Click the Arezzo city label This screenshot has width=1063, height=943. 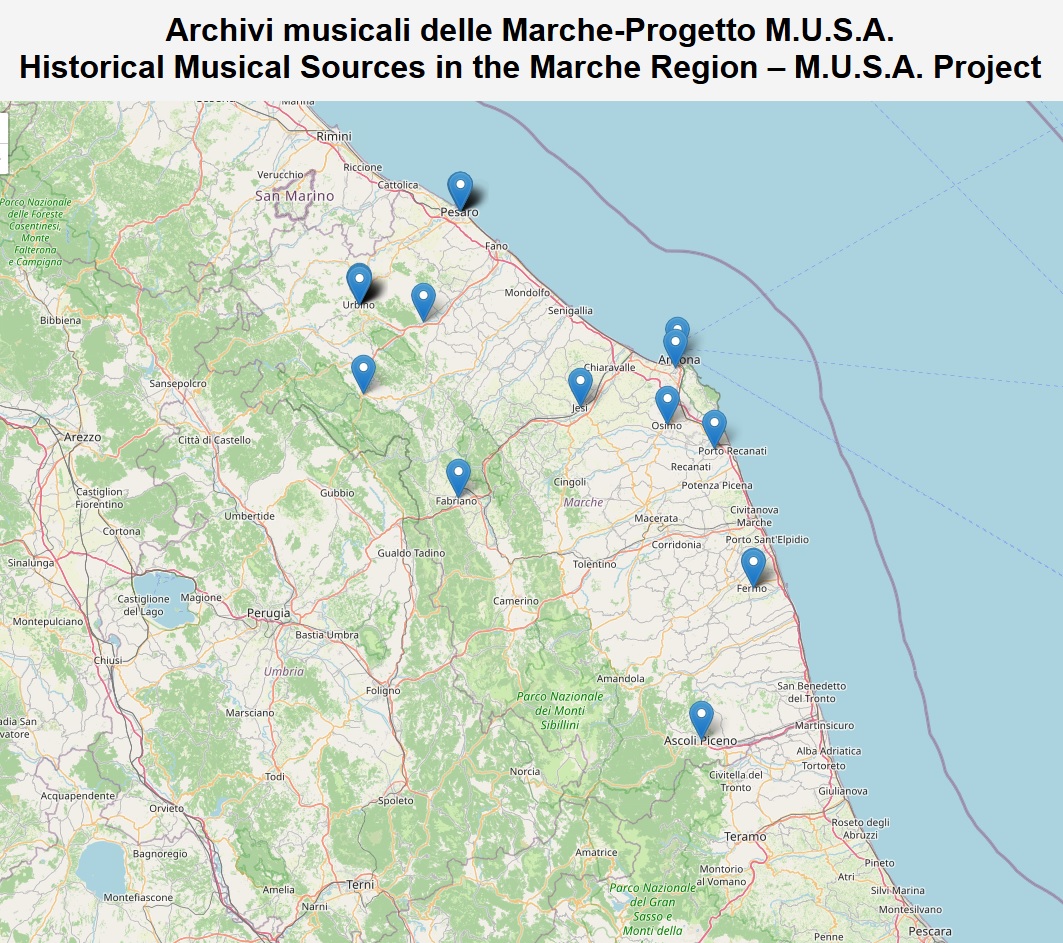pyautogui.click(x=83, y=437)
